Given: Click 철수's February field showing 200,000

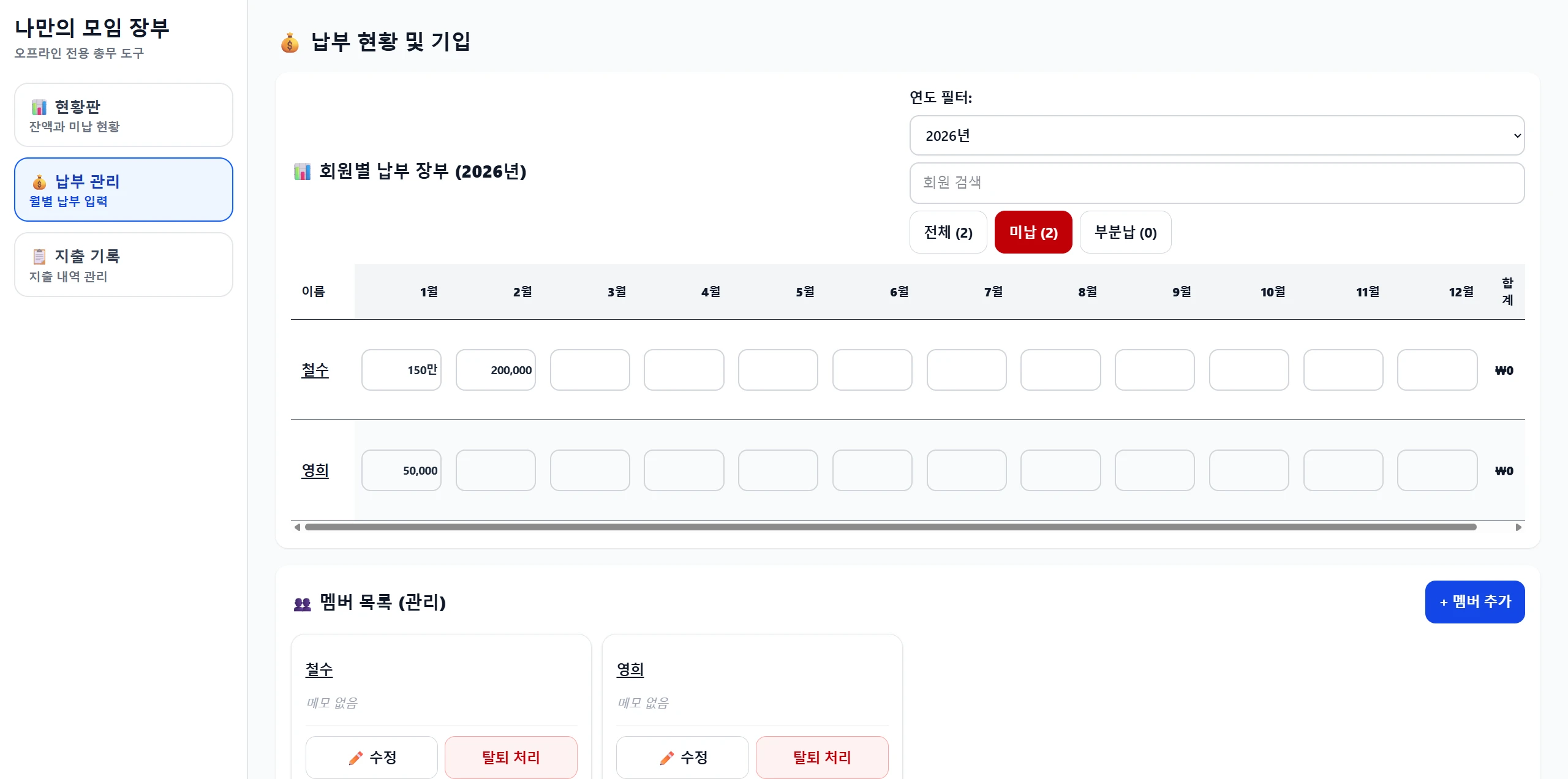Looking at the screenshot, I should coord(496,370).
